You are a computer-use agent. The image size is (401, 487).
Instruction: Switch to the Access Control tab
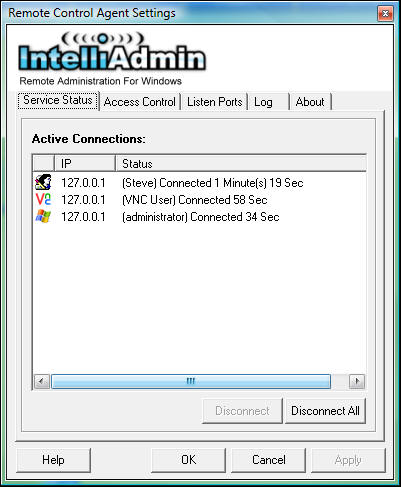point(140,102)
